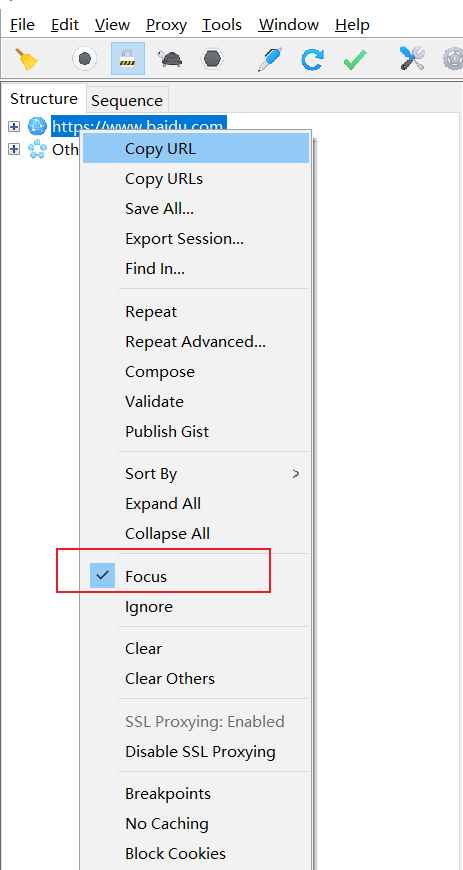The width and height of the screenshot is (463, 870).
Task: Click the green checkmark Validate icon
Action: pyautogui.click(x=355, y=59)
